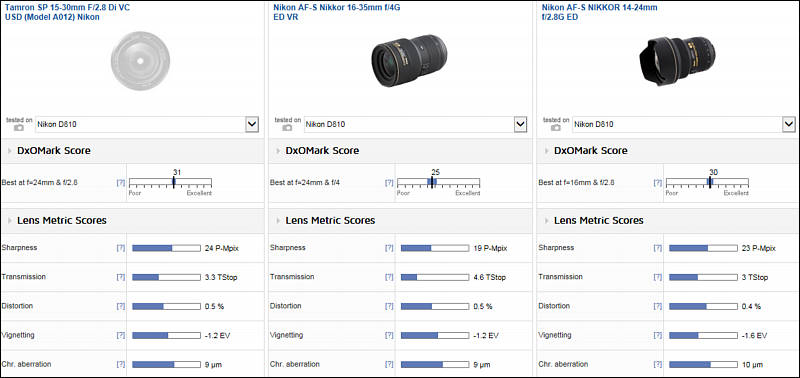Click Distortion help [?] in Nikon 16-35mm column
800x378 pixels.
(x=389, y=306)
